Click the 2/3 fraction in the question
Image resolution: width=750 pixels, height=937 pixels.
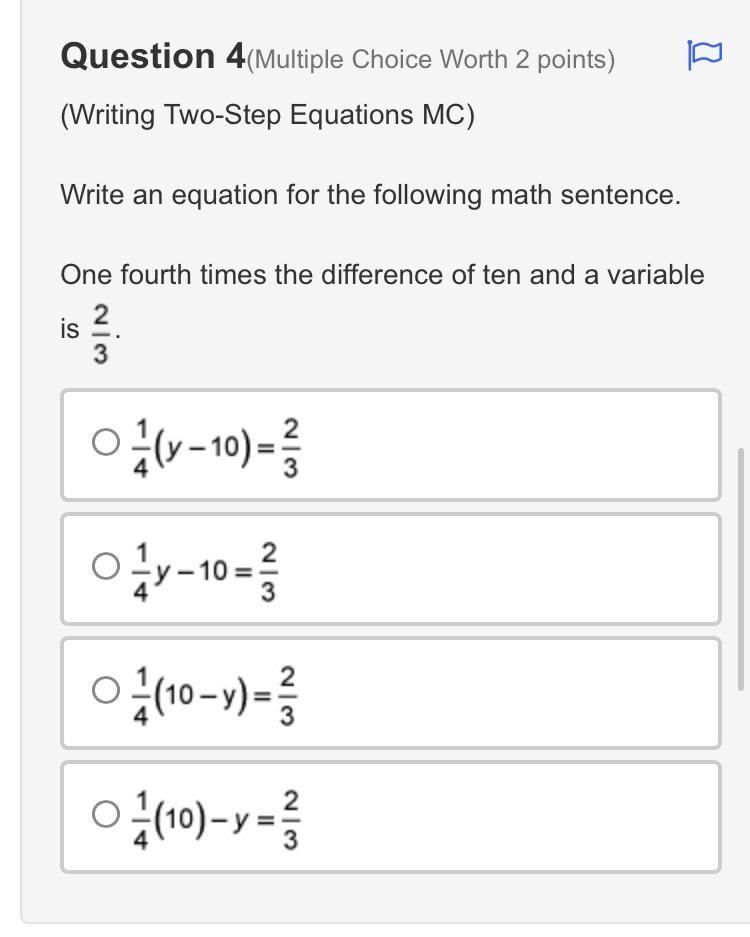(101, 334)
